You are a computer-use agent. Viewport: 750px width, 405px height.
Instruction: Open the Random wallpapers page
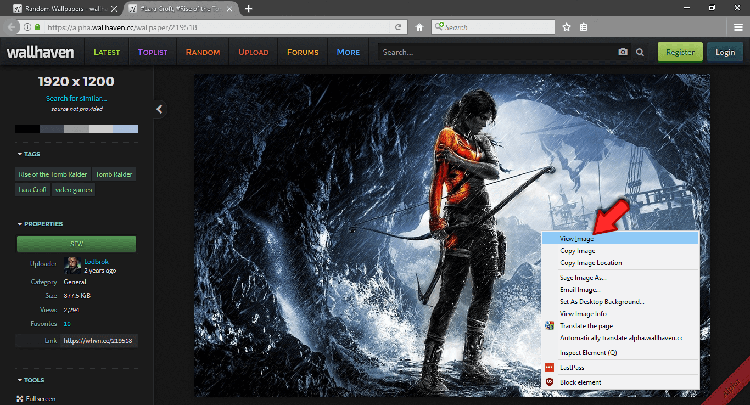pos(203,52)
